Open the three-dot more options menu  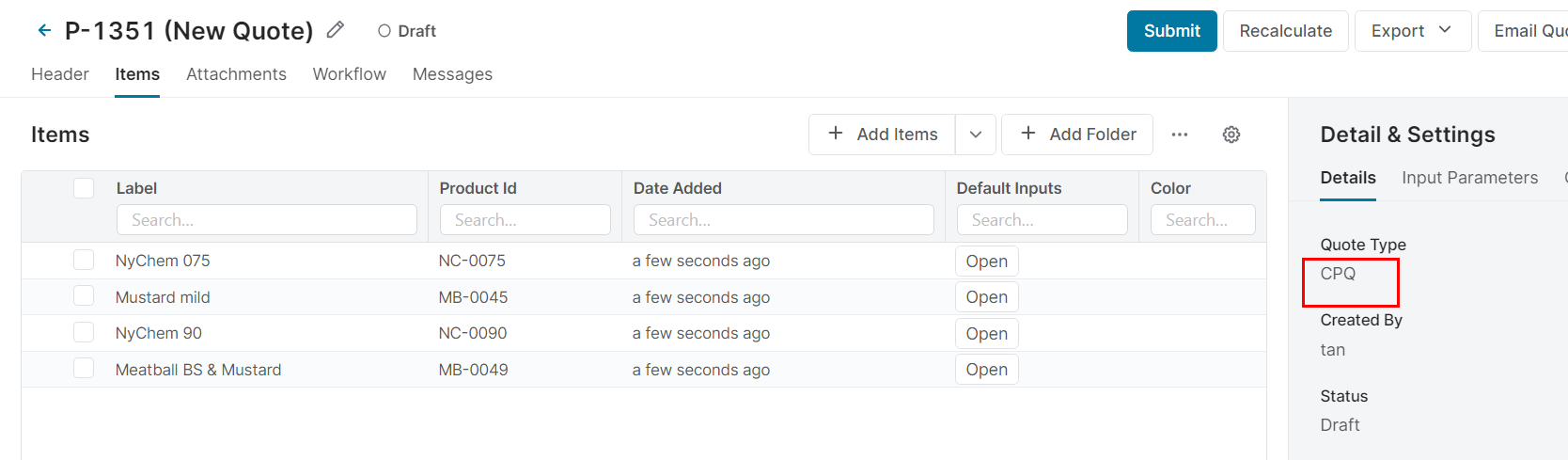click(x=1180, y=135)
